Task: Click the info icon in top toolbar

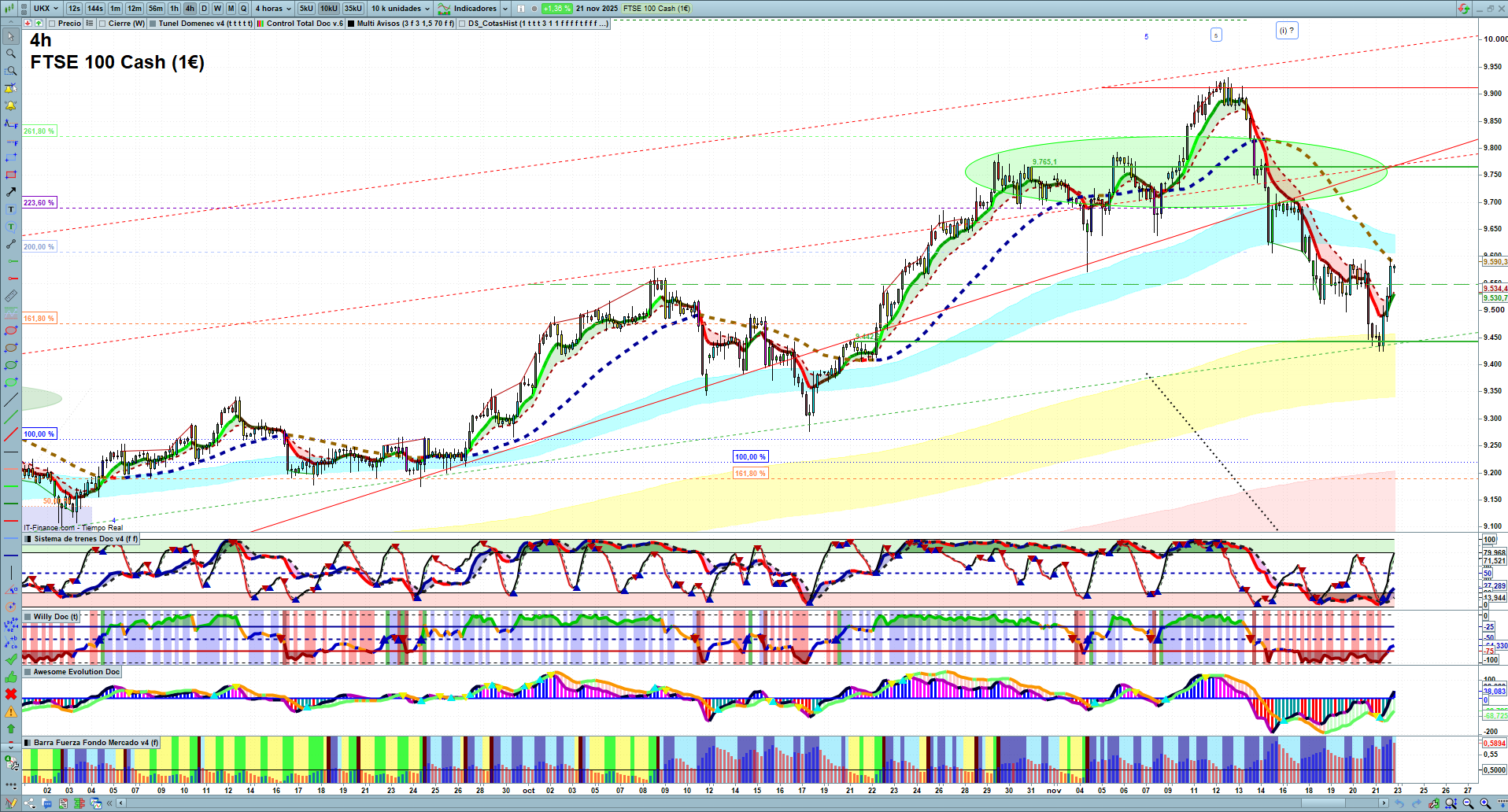Action: point(520,9)
